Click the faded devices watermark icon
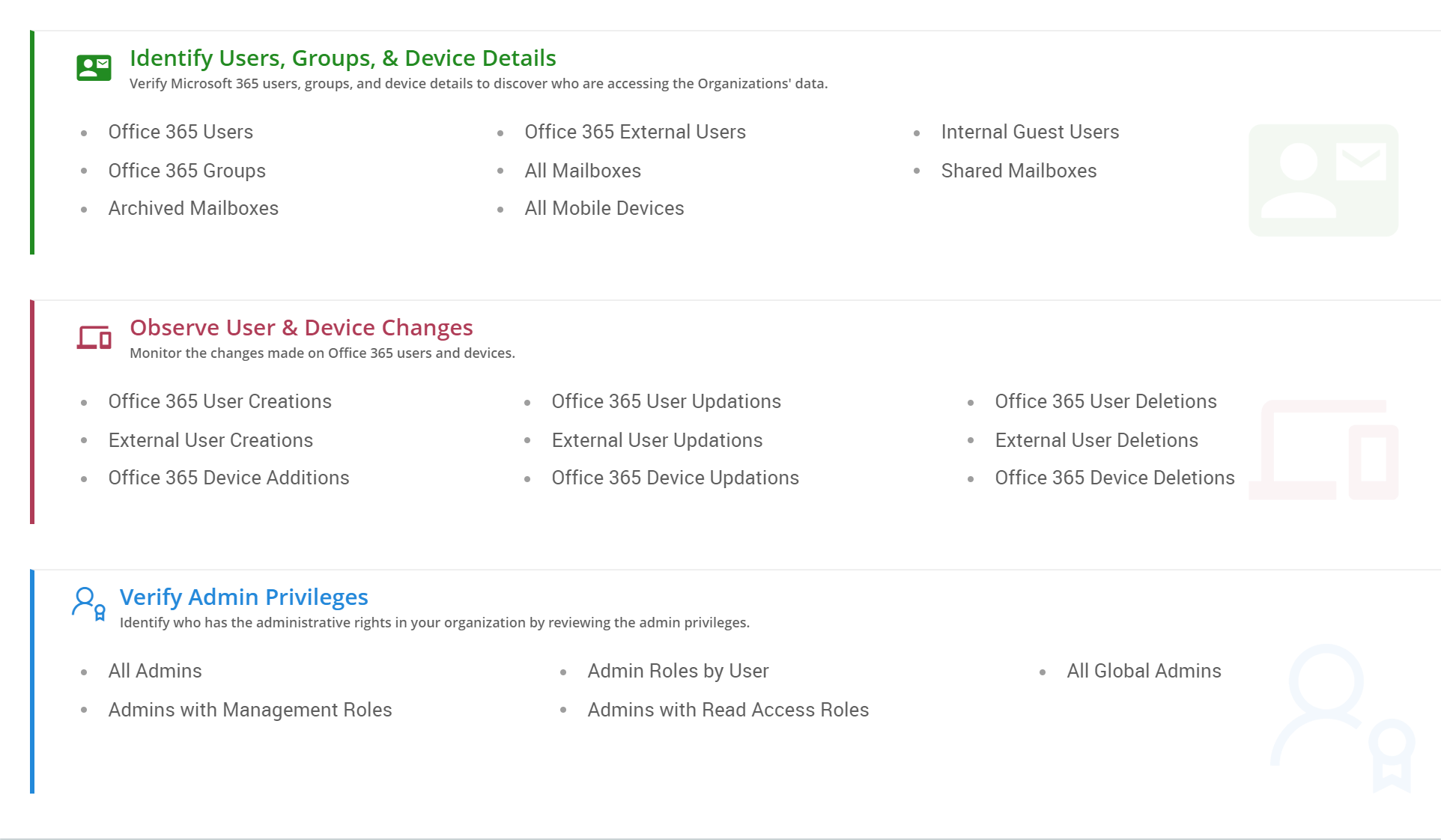 click(x=1323, y=450)
